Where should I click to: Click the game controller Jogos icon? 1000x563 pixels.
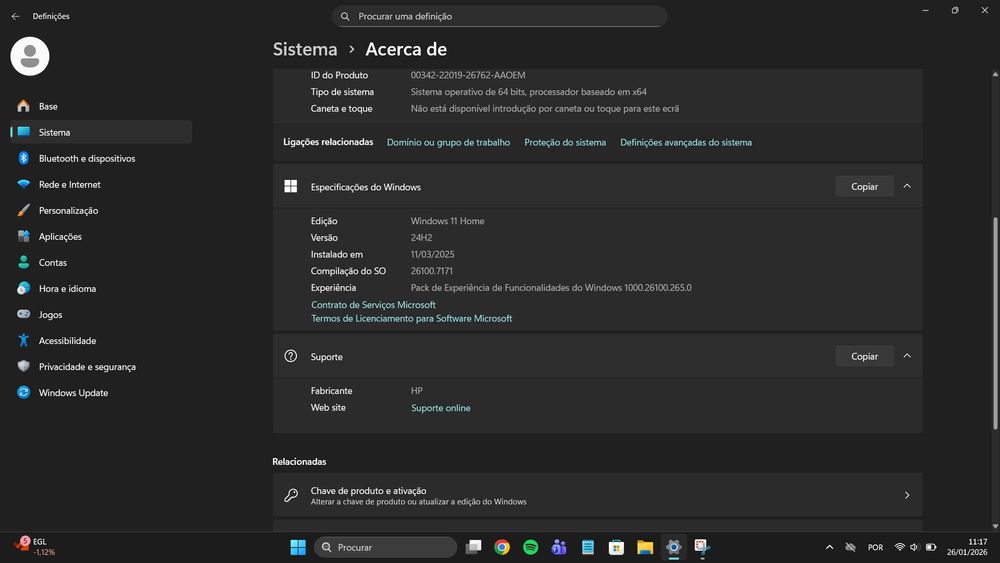[24, 314]
